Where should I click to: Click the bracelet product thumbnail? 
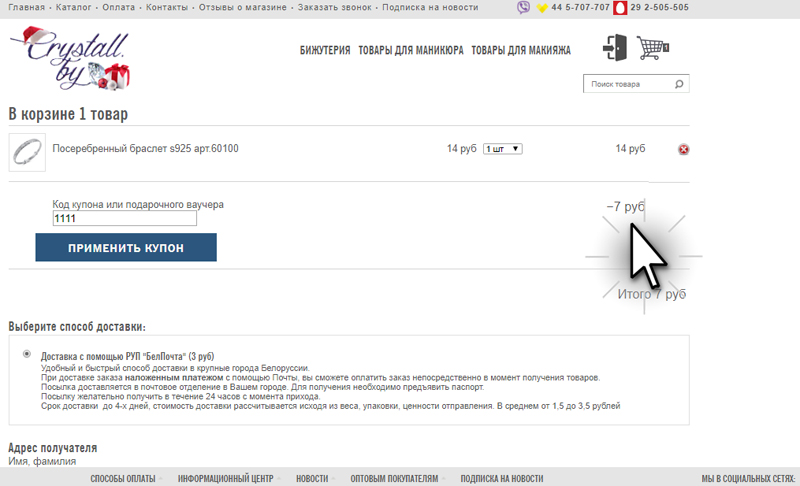coord(26,151)
